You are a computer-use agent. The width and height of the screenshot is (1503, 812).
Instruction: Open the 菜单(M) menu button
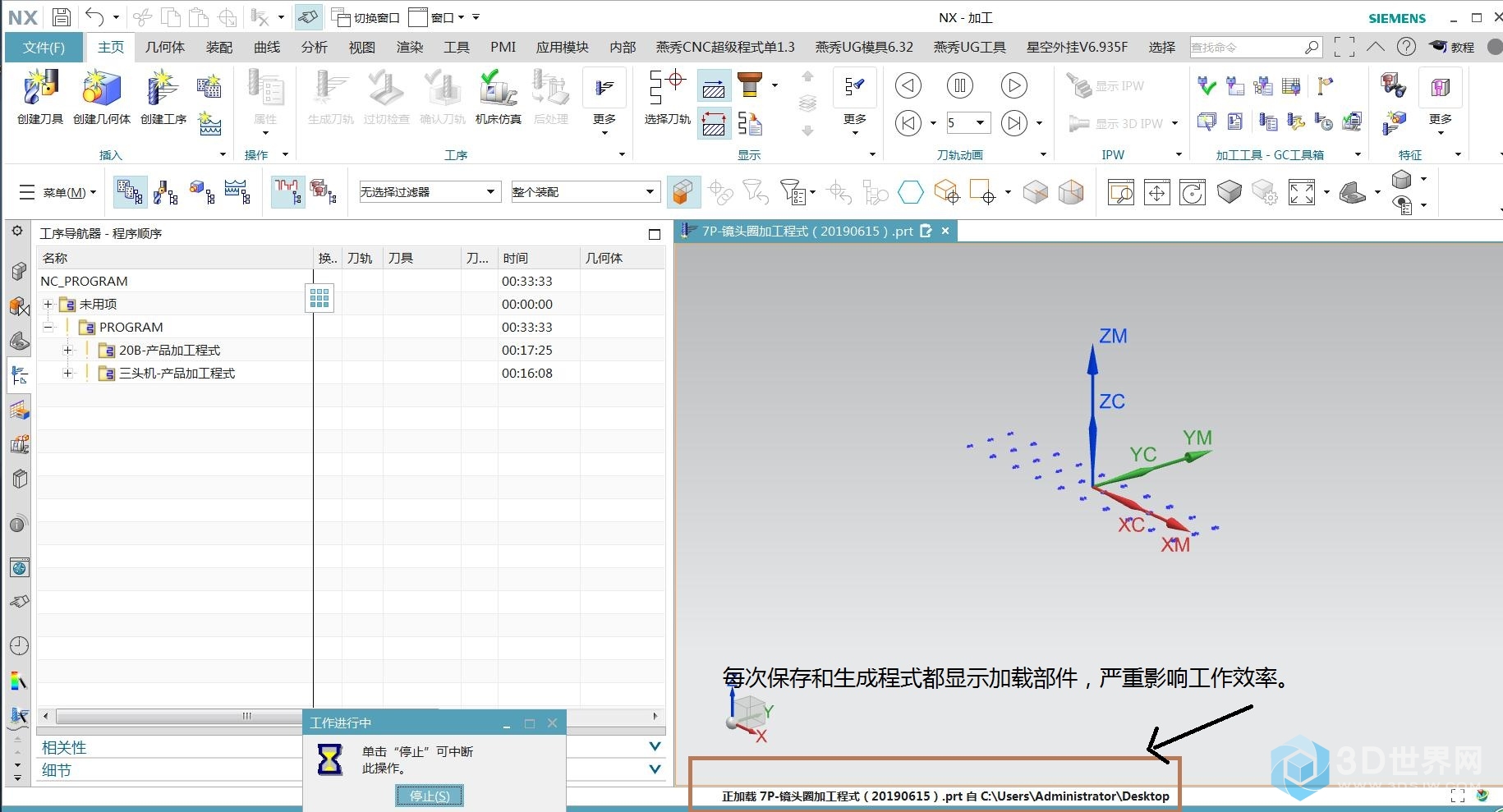click(x=57, y=192)
